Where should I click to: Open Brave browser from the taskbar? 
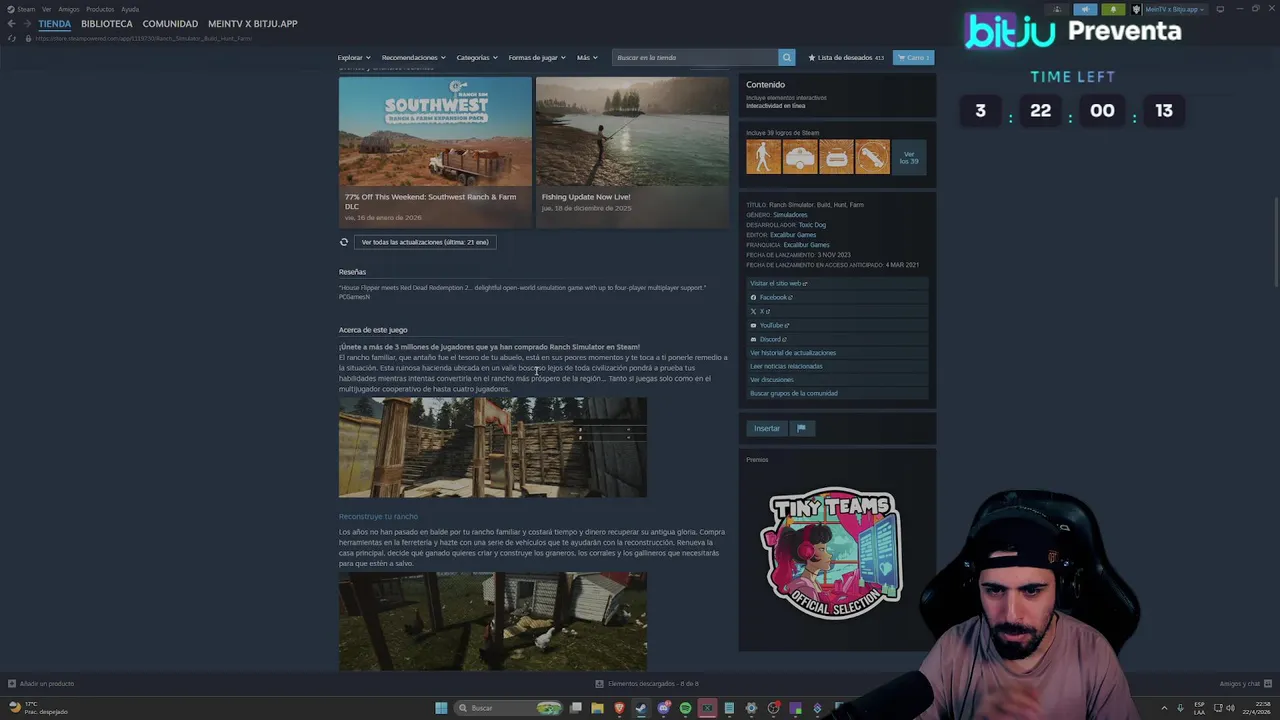pos(619,708)
